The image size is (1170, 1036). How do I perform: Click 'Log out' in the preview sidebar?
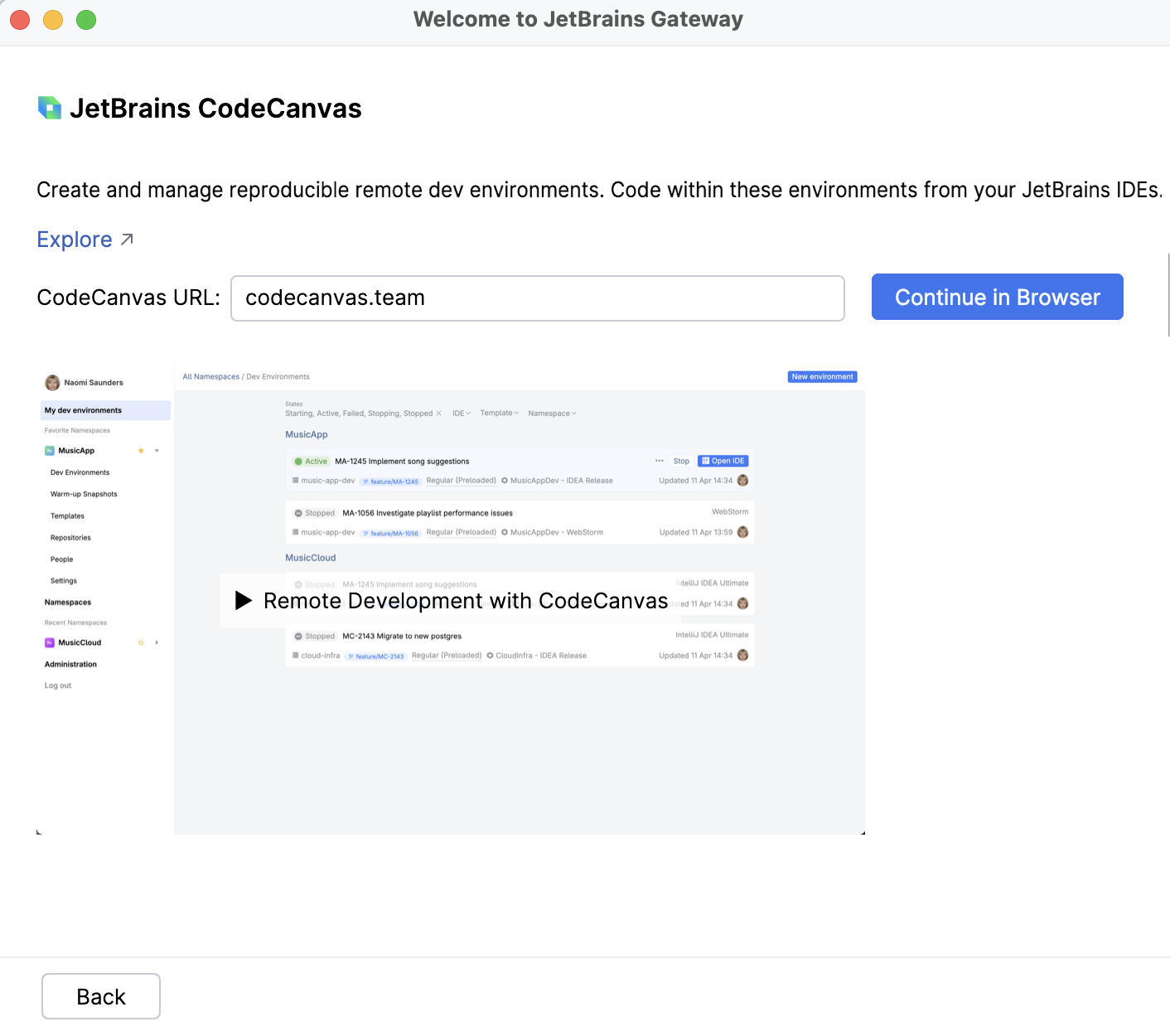(x=58, y=685)
